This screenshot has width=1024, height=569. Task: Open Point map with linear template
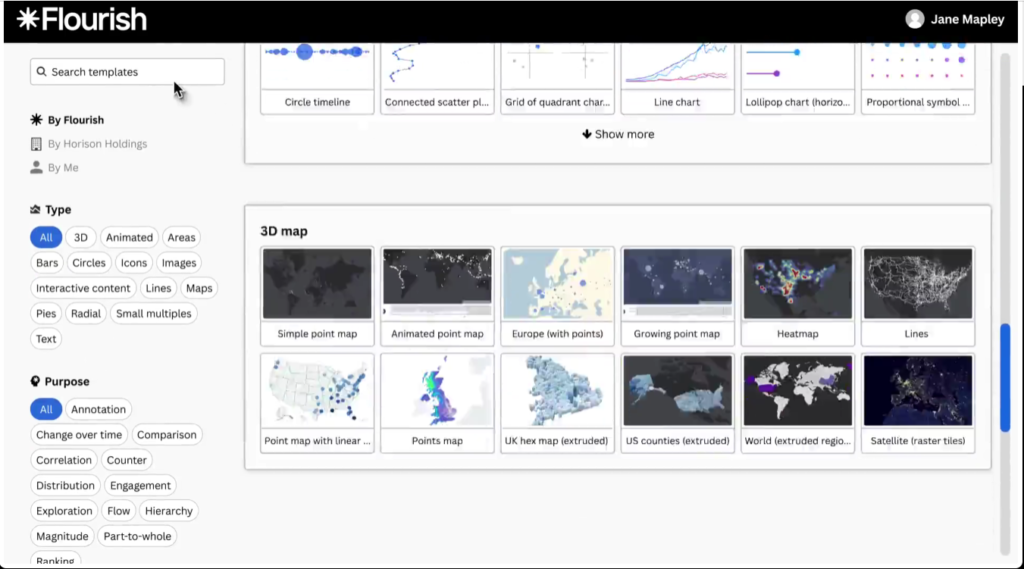(x=317, y=403)
